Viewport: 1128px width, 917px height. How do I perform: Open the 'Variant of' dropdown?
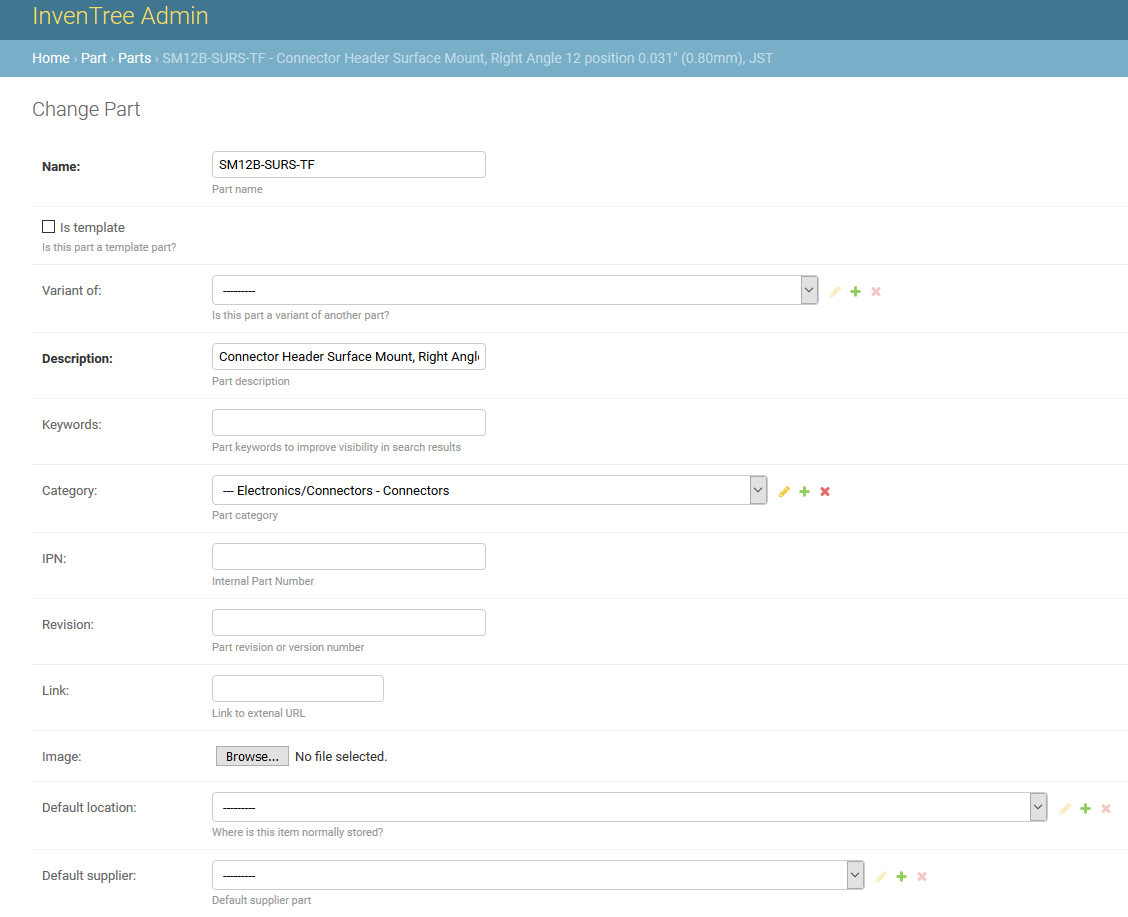point(515,290)
